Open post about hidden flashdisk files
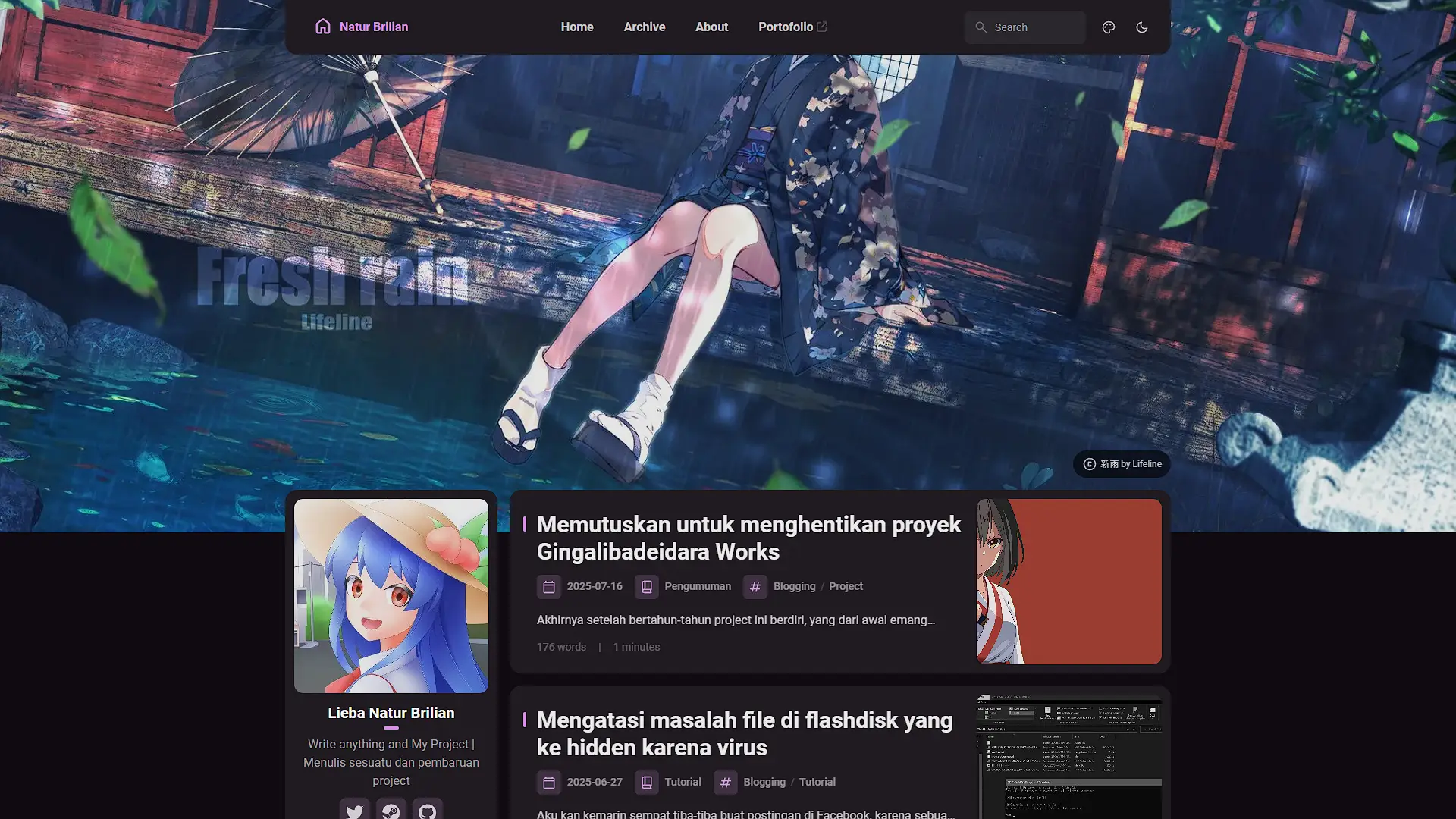 (x=745, y=734)
